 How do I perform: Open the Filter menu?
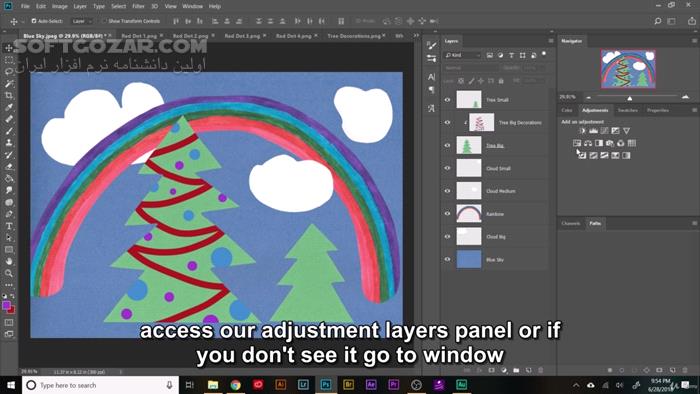[138, 6]
